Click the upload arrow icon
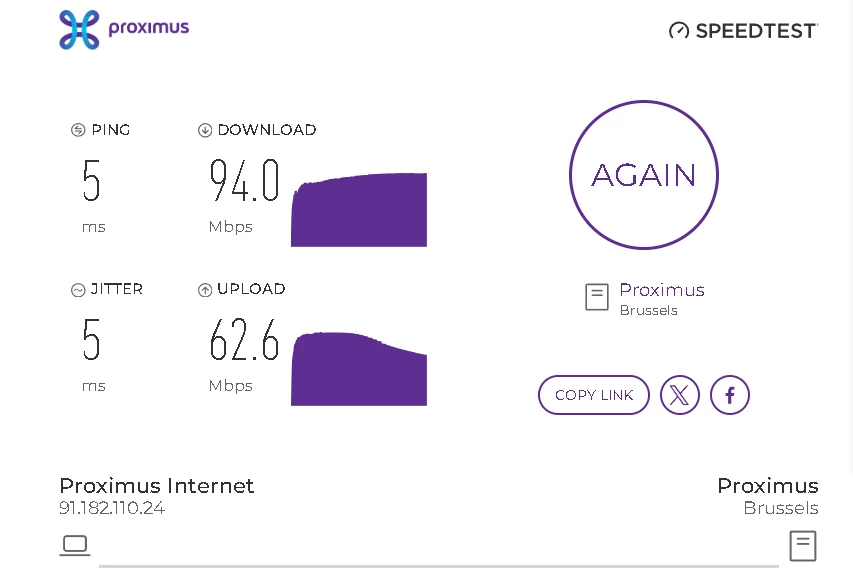This screenshot has height=570, width=853. click(x=205, y=290)
